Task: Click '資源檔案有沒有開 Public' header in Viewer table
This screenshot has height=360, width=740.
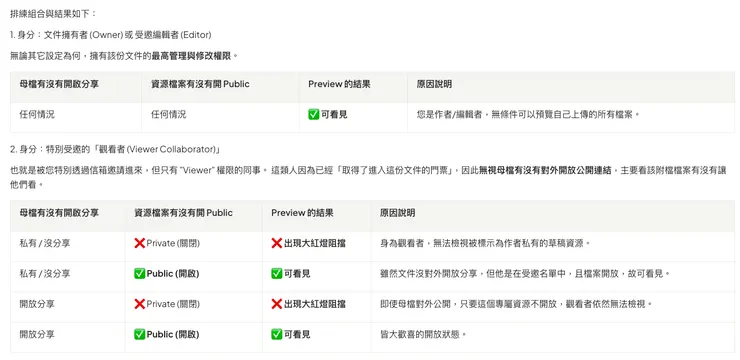Action: click(184, 213)
